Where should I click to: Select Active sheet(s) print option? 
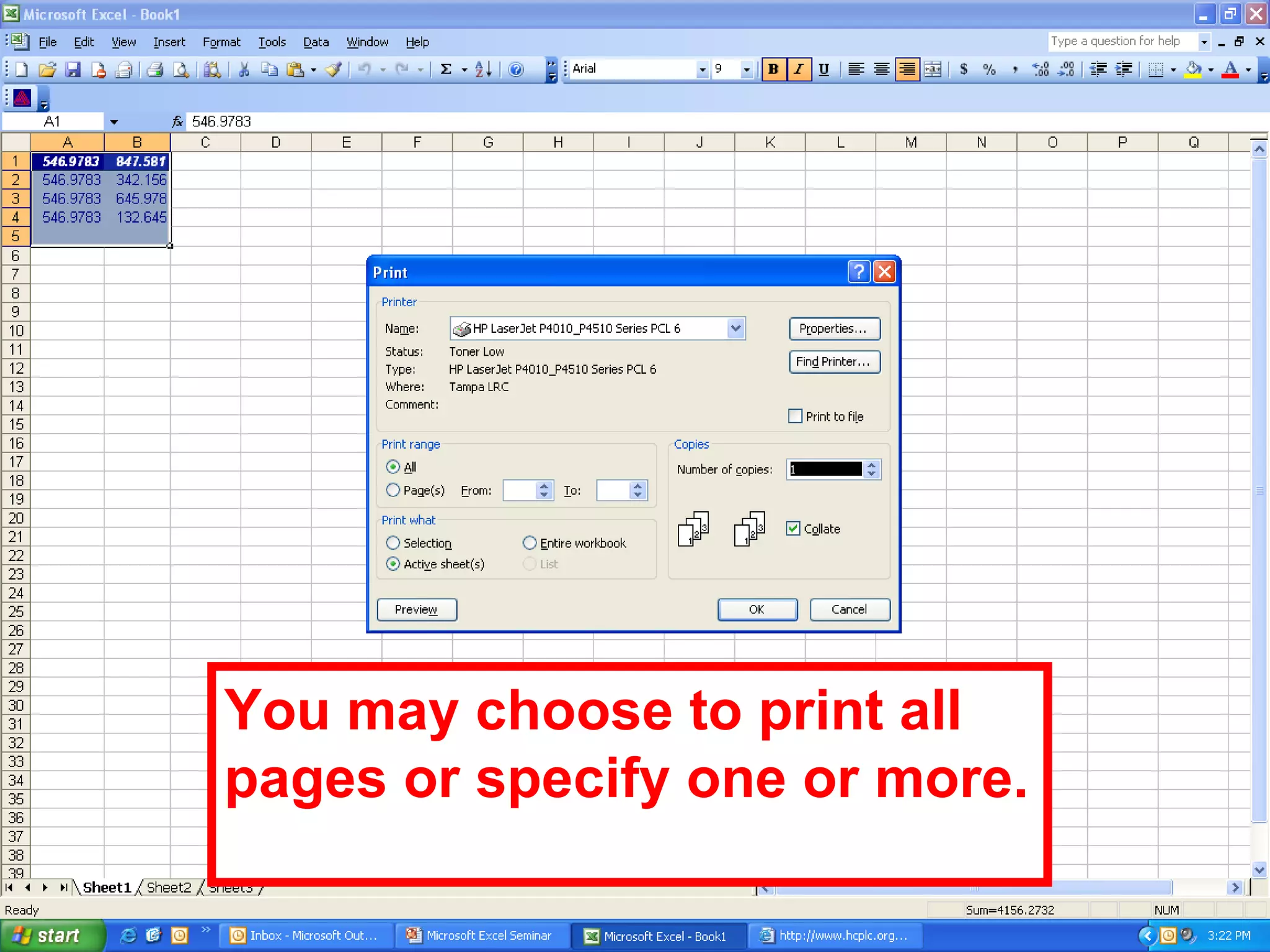(x=393, y=564)
